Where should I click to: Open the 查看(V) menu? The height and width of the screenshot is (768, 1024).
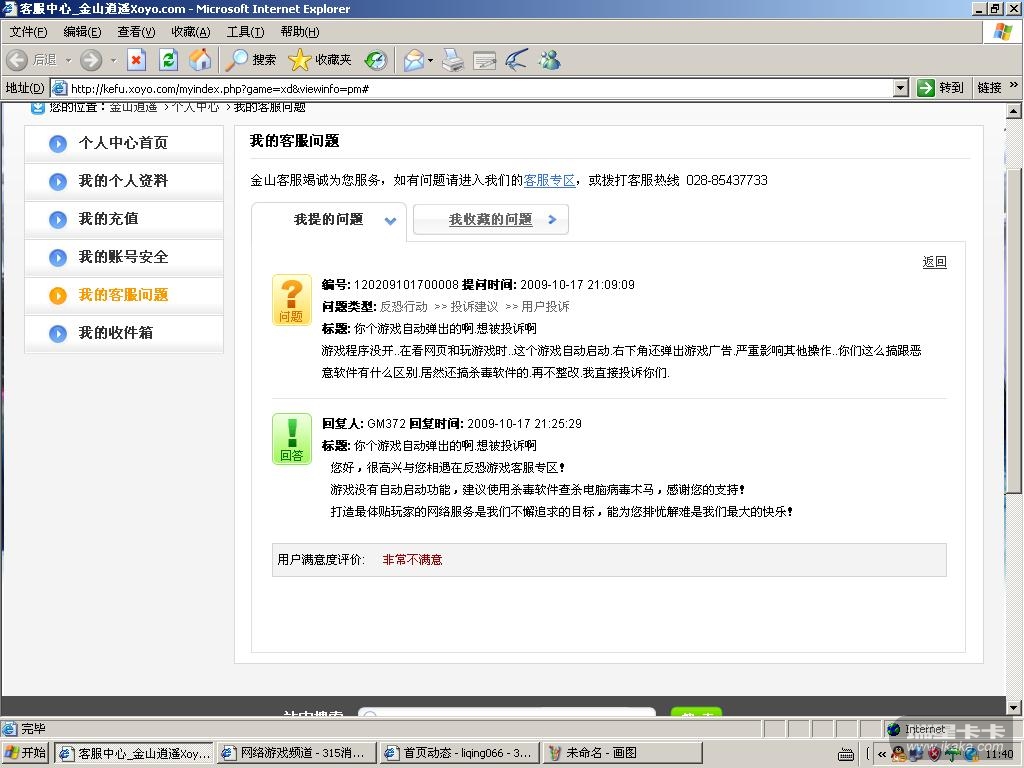click(x=136, y=32)
